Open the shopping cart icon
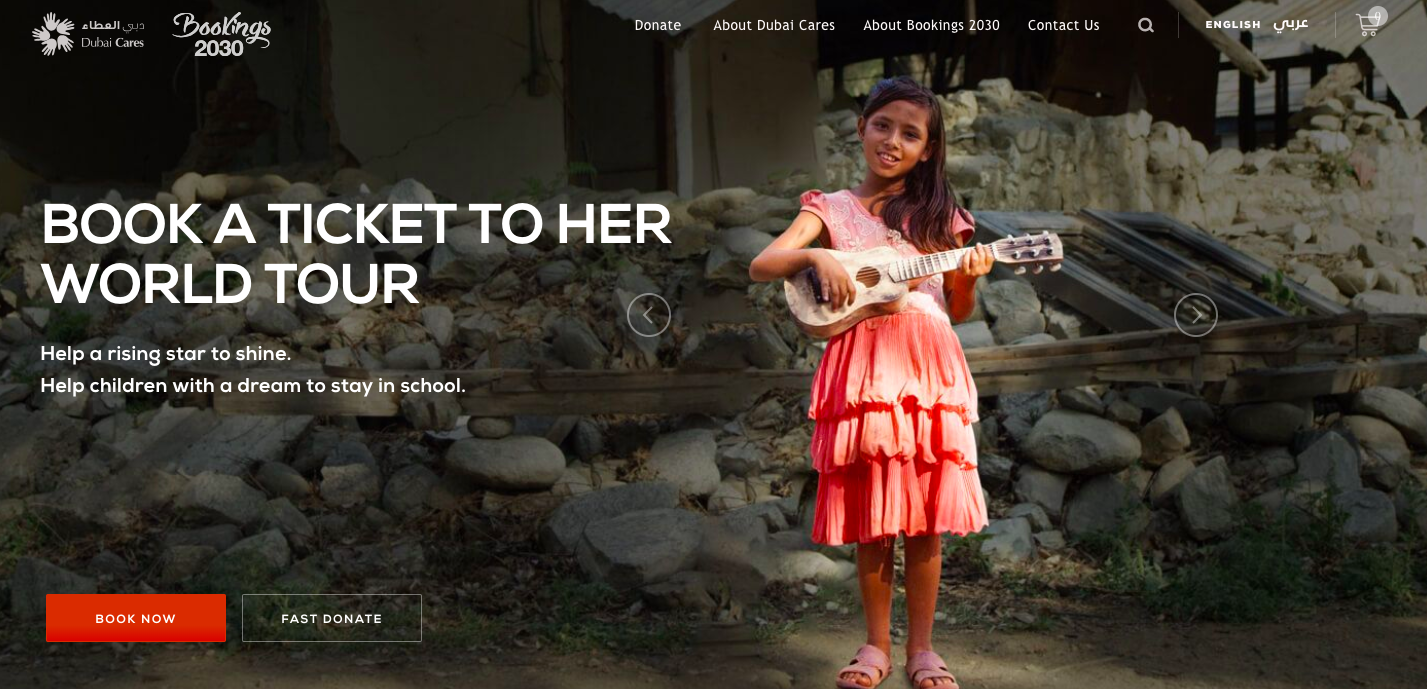The image size is (1427, 689). coord(1367,26)
